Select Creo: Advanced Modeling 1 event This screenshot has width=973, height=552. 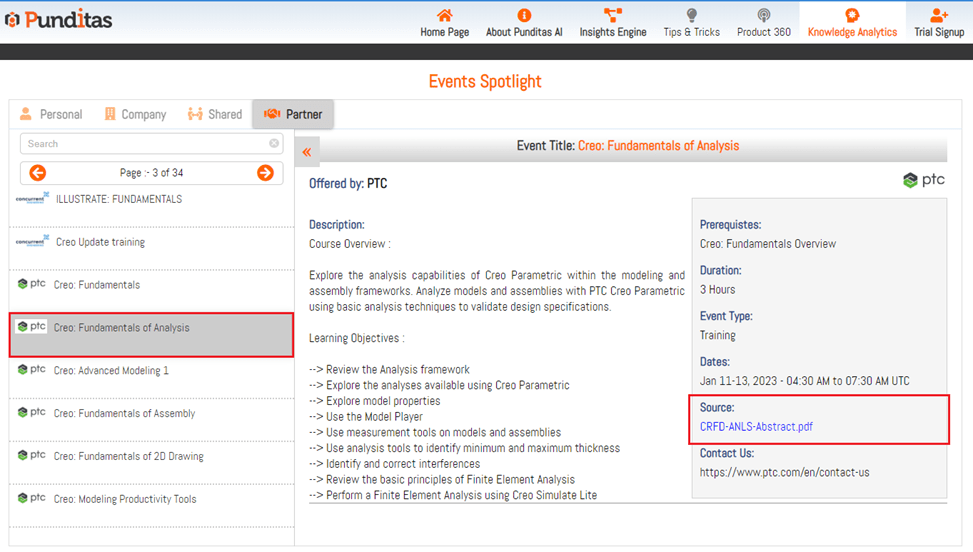pyautogui.click(x=111, y=371)
